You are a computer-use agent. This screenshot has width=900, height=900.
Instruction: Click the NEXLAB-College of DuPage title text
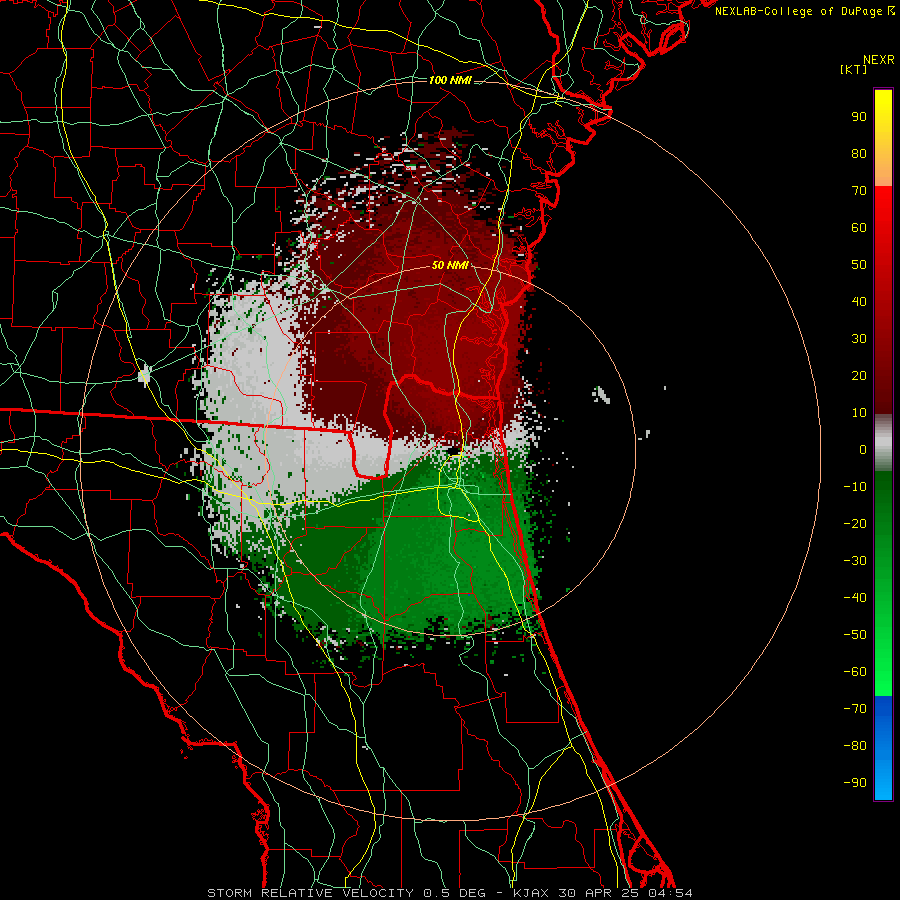(800, 11)
